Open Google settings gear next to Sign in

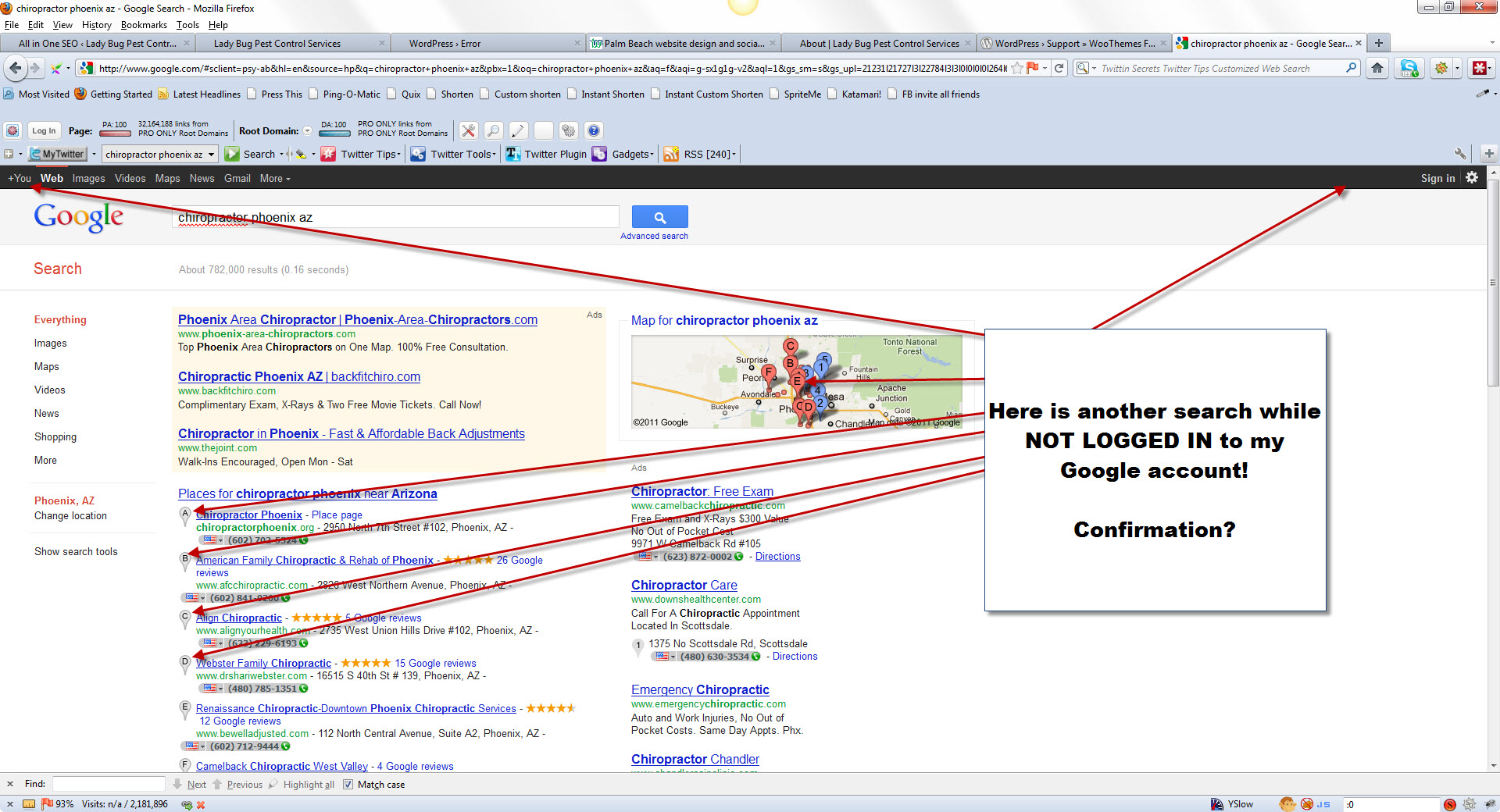point(1472,178)
